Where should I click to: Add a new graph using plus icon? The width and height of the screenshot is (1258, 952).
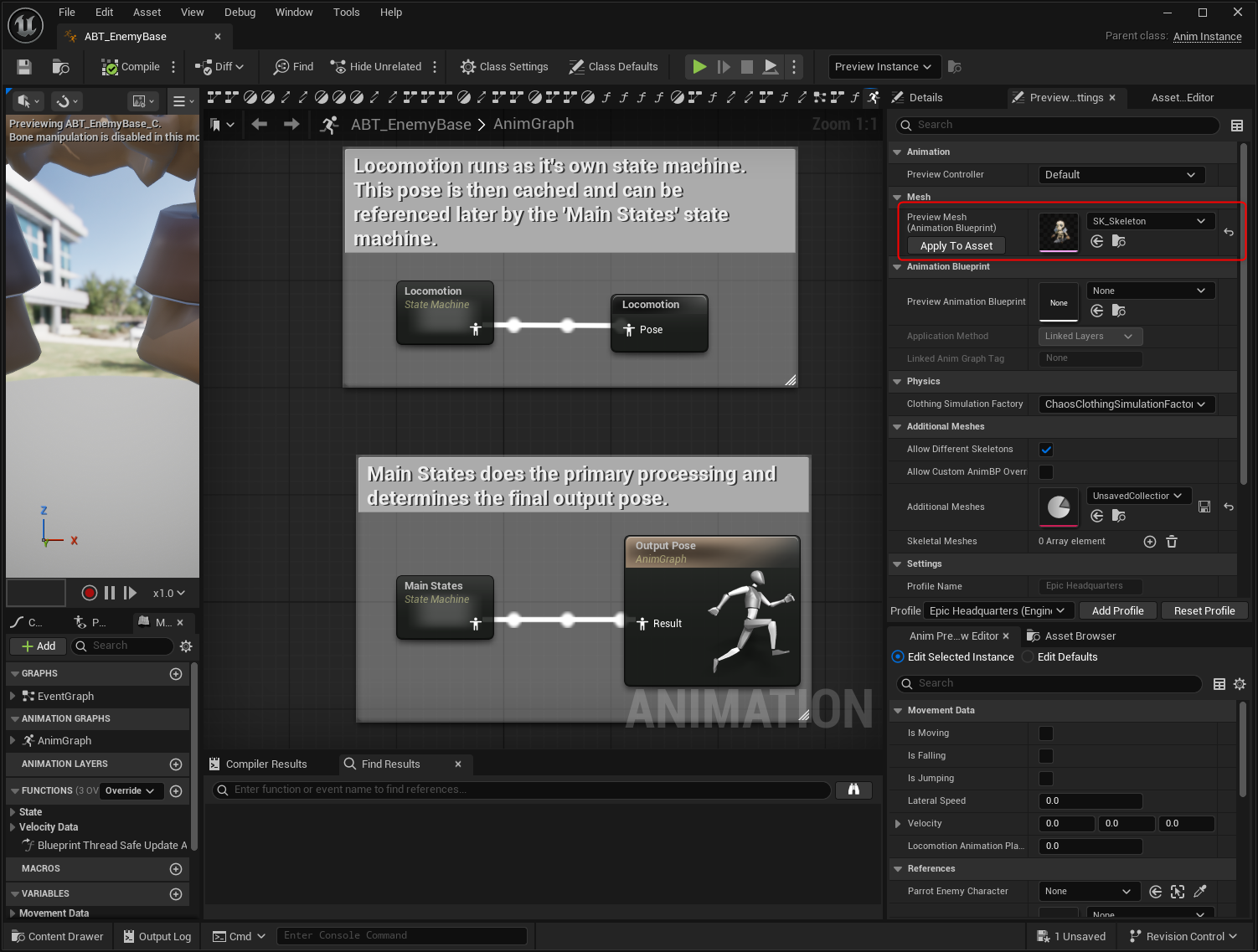pyautogui.click(x=176, y=674)
